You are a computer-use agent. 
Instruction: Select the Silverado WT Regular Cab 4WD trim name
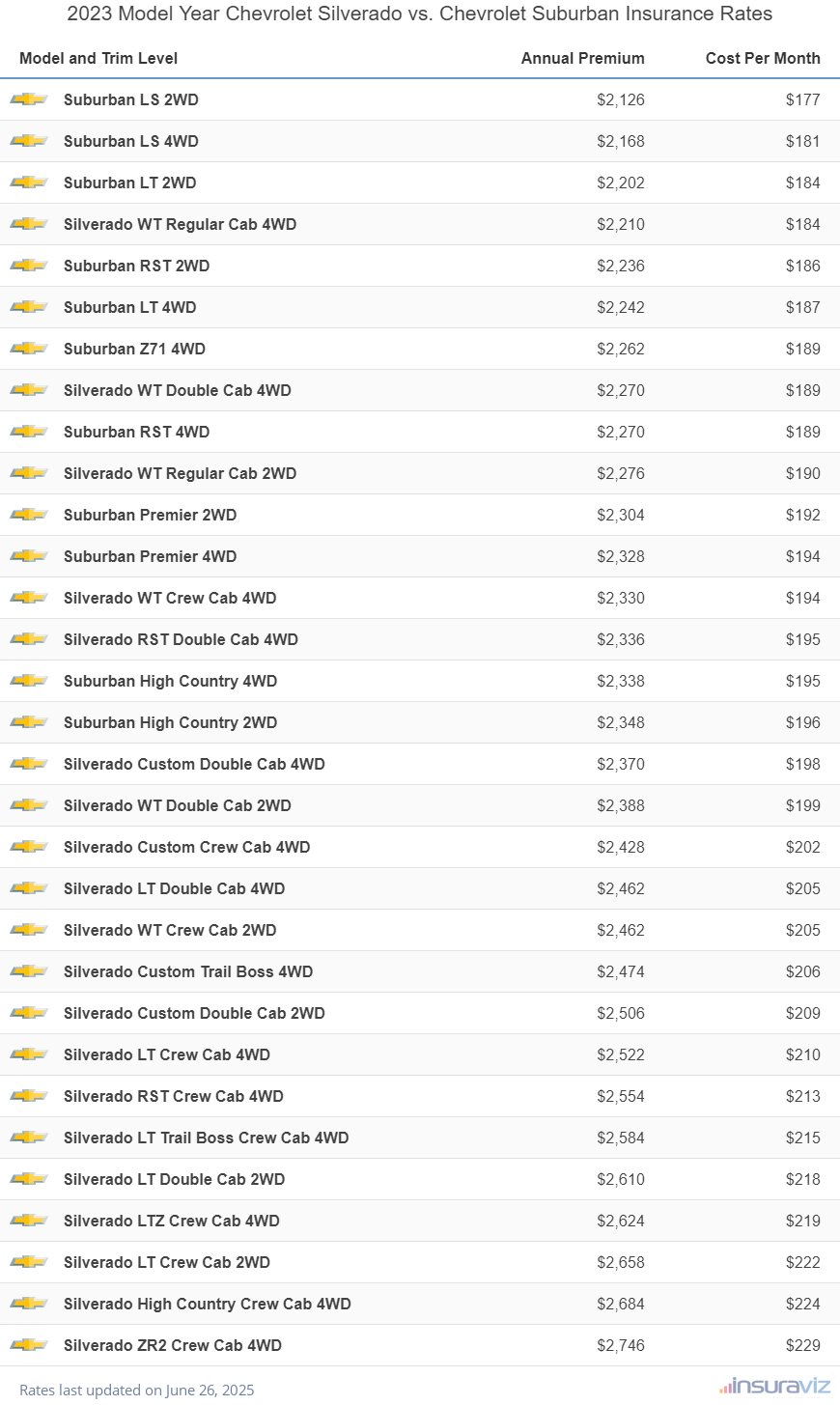coord(181,224)
